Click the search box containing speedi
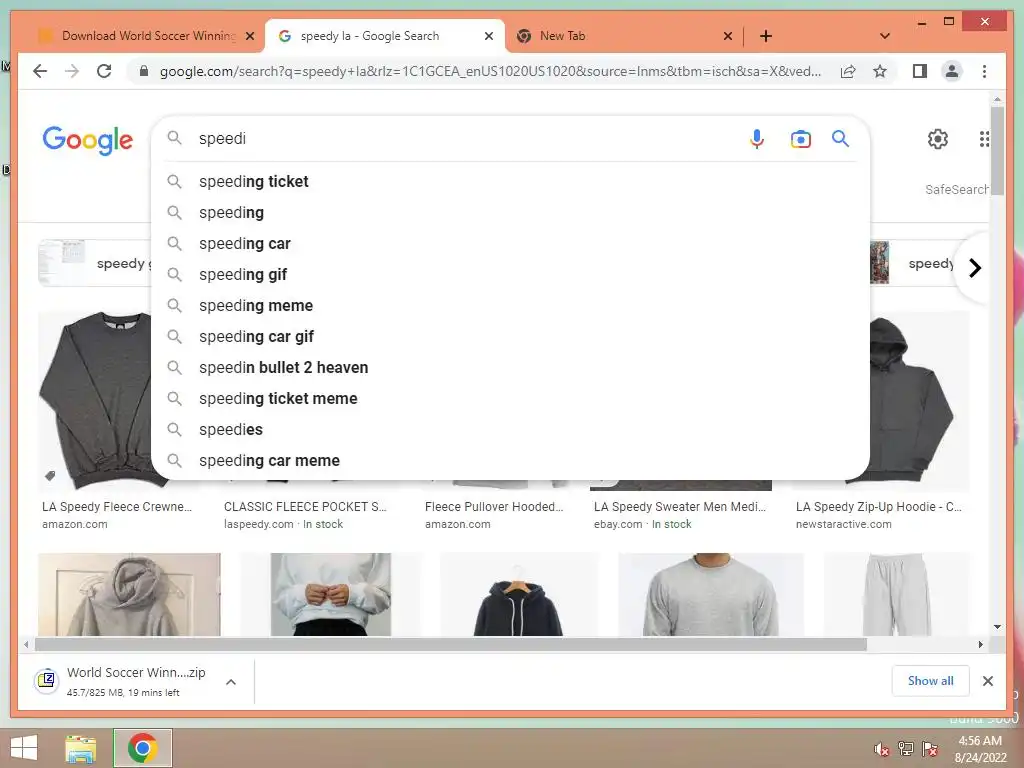1024x768 pixels. [467, 138]
